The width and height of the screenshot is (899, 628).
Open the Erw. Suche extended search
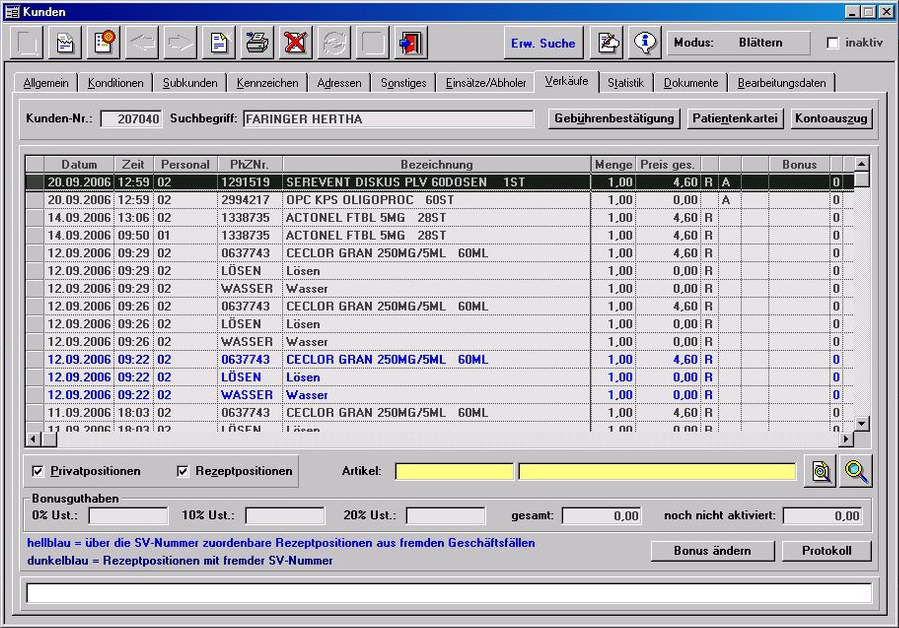click(x=543, y=43)
